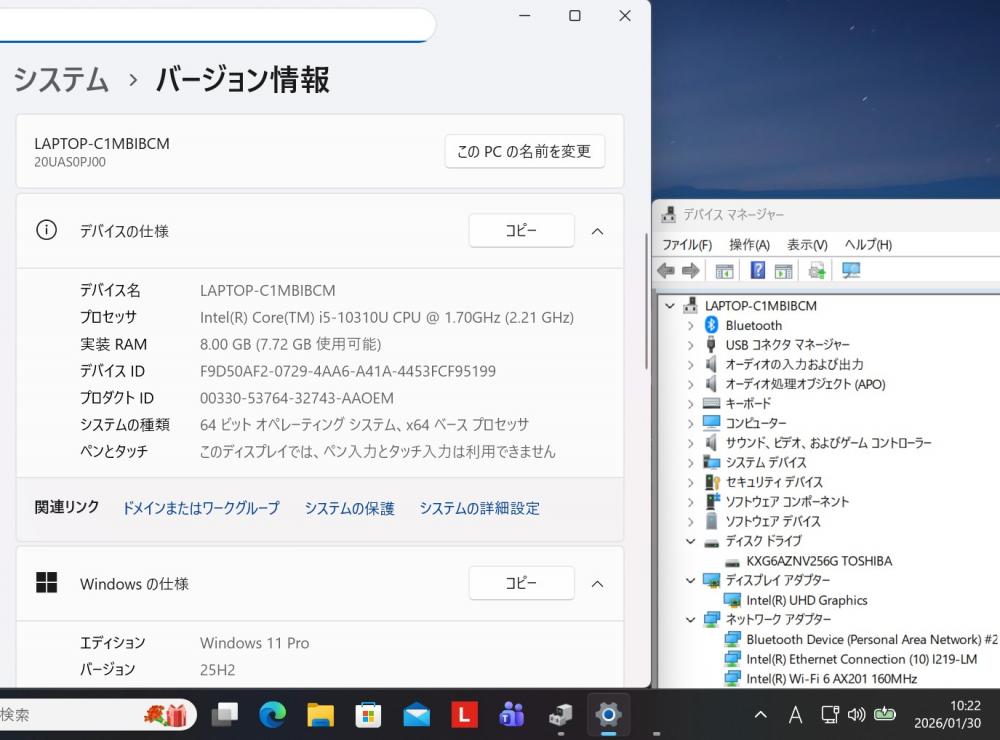Collapse the ディスク ドライブ tree node
Image resolution: width=1000 pixels, height=740 pixels.
click(690, 541)
